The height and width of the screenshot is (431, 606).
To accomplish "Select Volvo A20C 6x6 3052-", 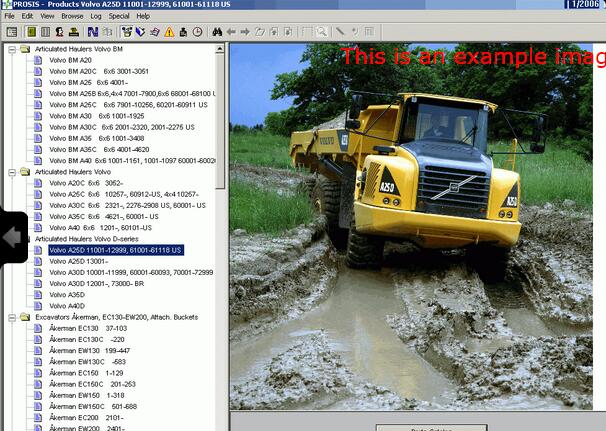I will click(86, 183).
